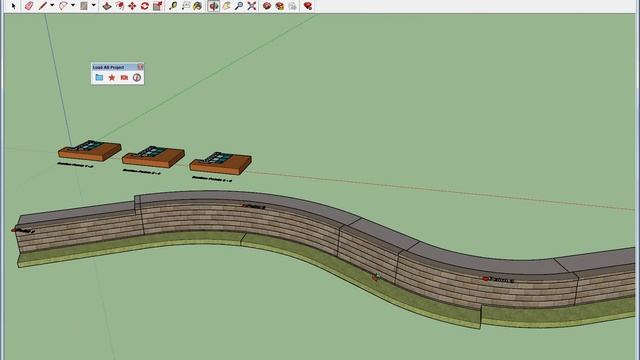640x360 pixels.
Task: Click the greyed LayOut send icon
Action: pos(292,6)
